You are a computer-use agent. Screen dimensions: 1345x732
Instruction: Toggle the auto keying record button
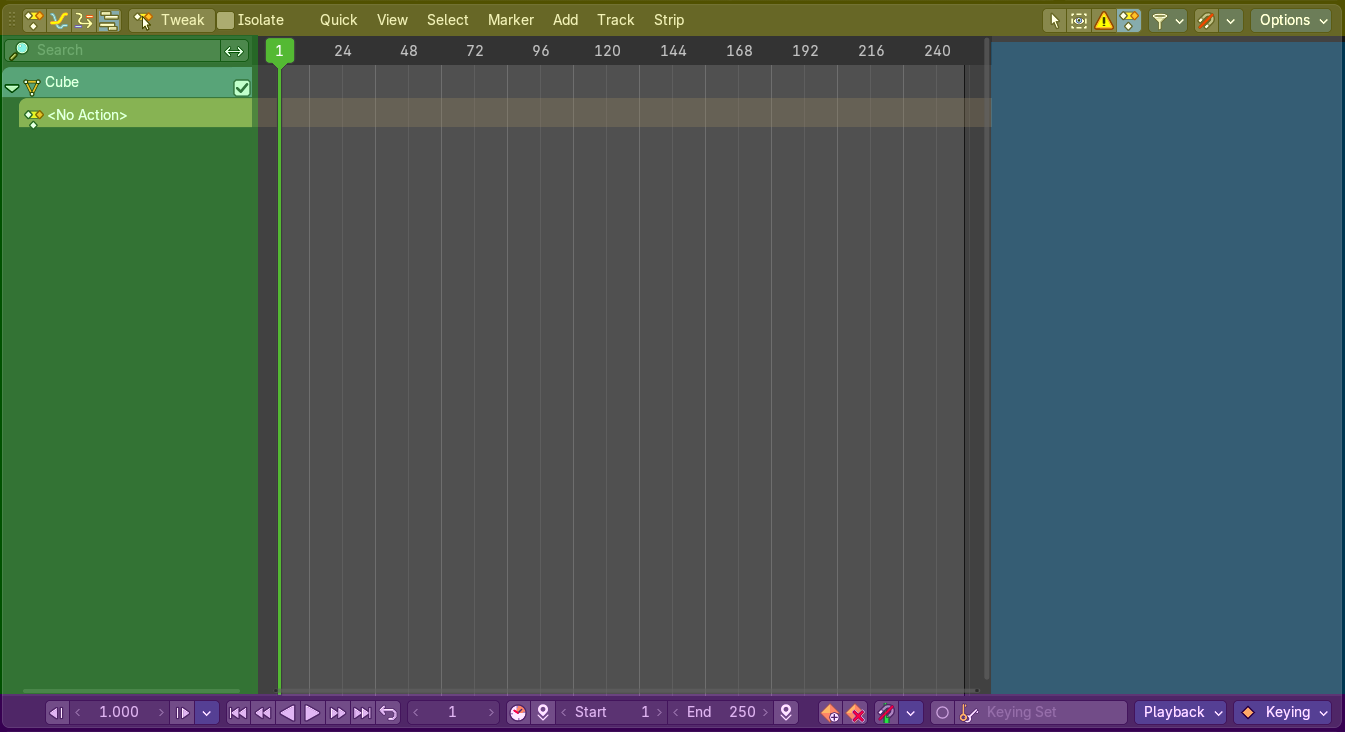(942, 713)
